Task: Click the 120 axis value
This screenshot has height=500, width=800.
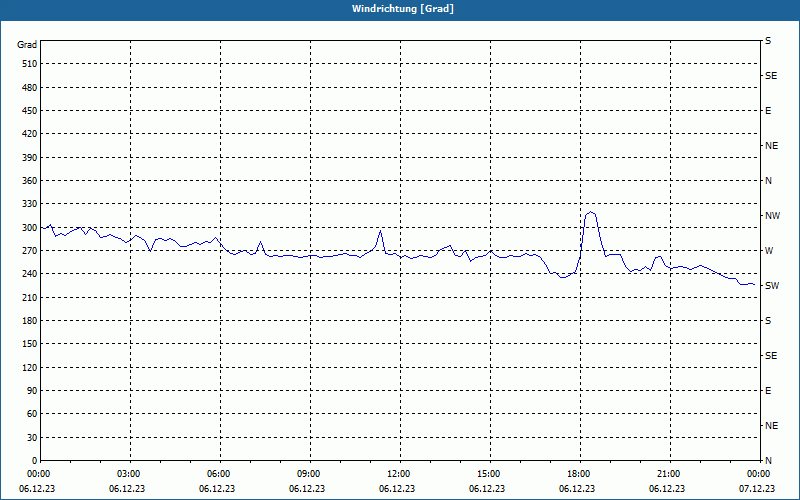Action: coord(30,367)
